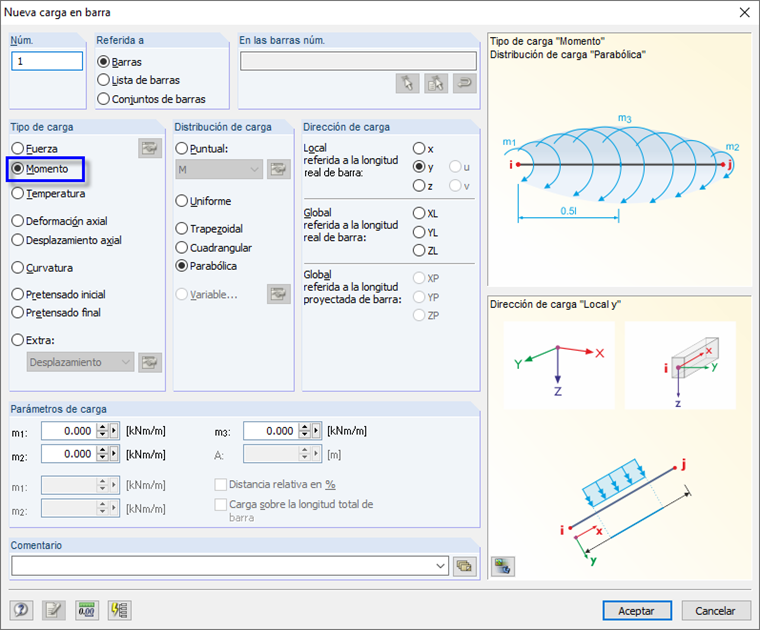Close the Nueva carga en barra dialog
The height and width of the screenshot is (630, 760).
744,13
